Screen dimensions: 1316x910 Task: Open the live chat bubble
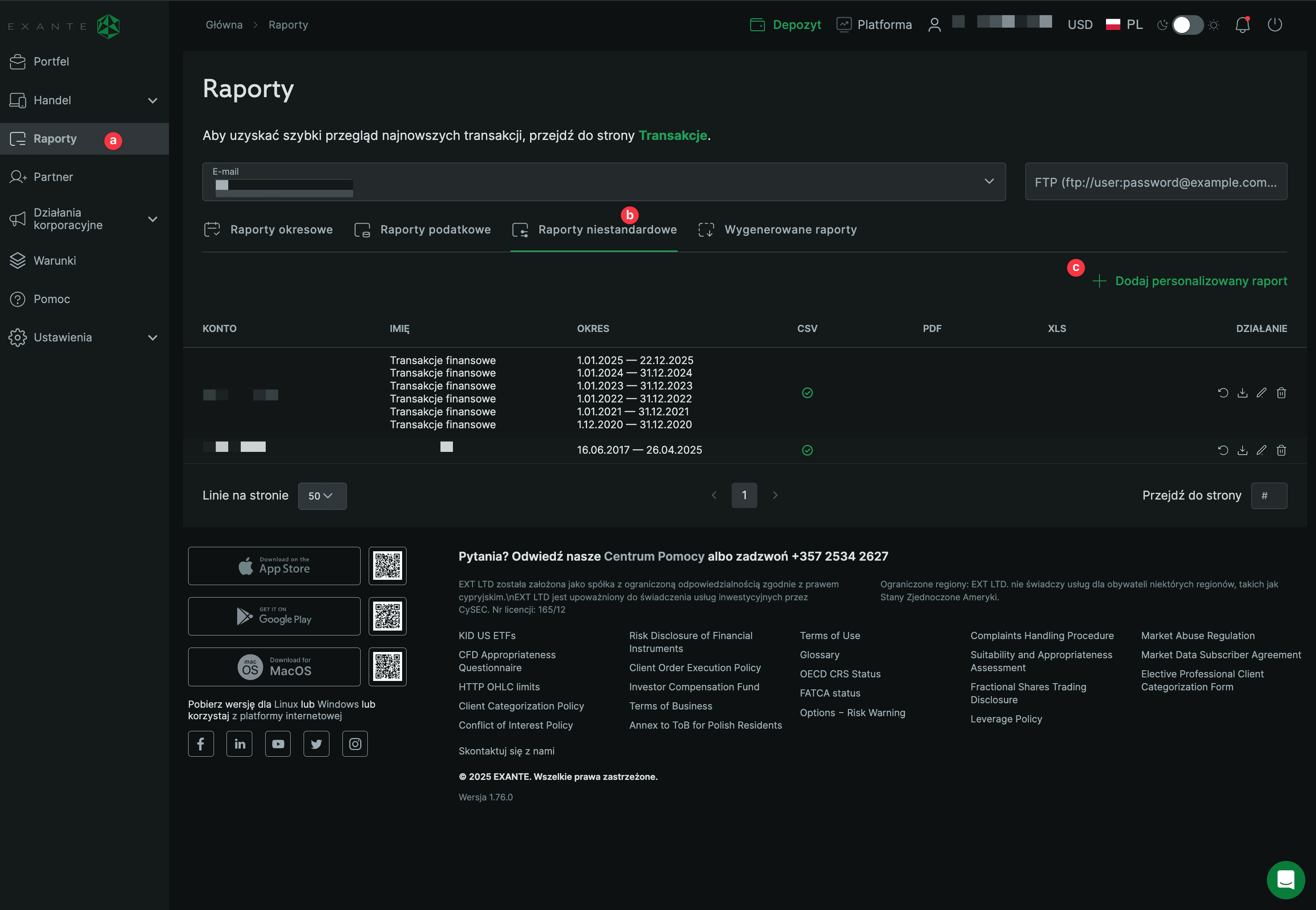coord(1285,879)
